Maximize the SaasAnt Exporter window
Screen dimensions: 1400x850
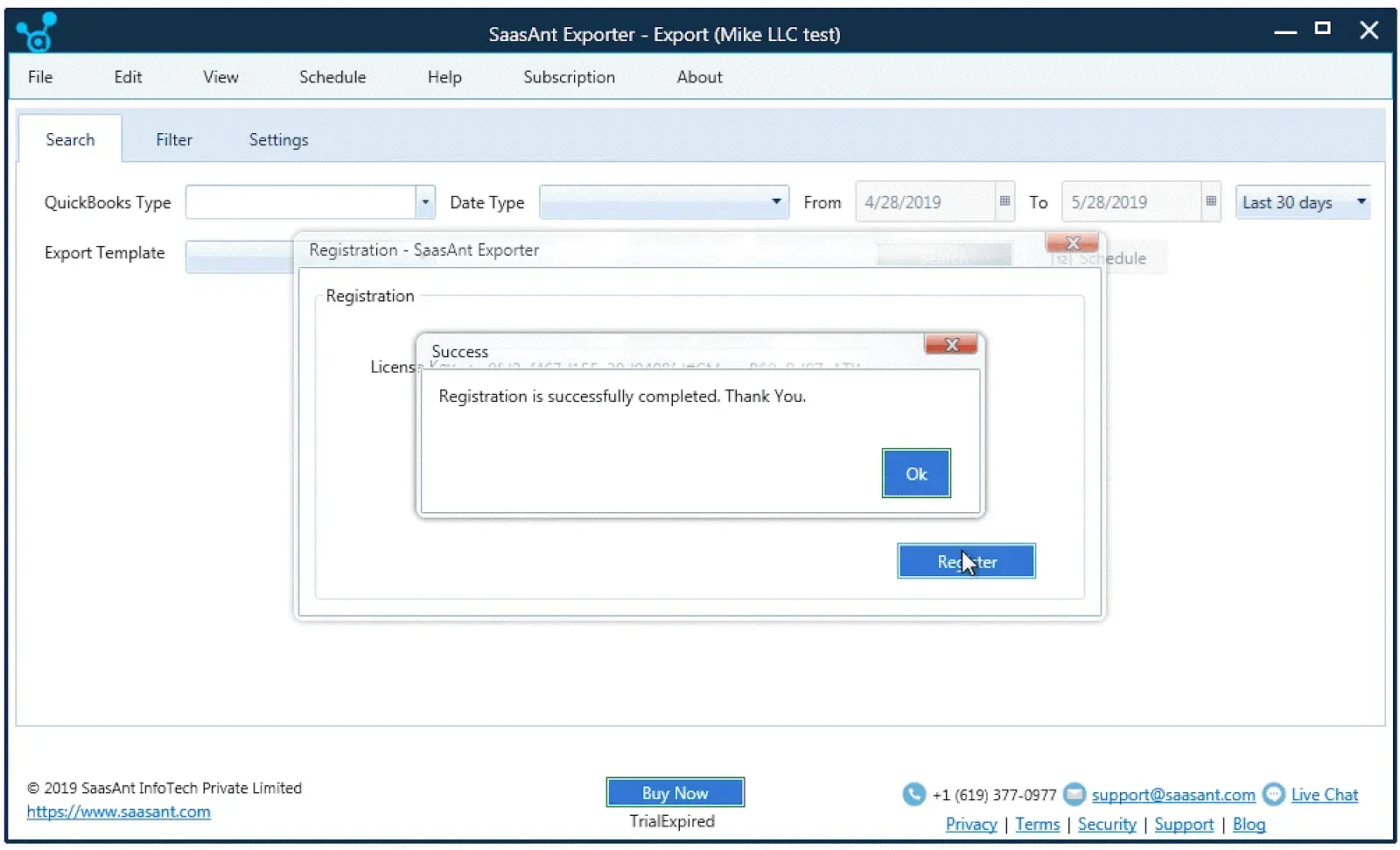click(x=1323, y=29)
